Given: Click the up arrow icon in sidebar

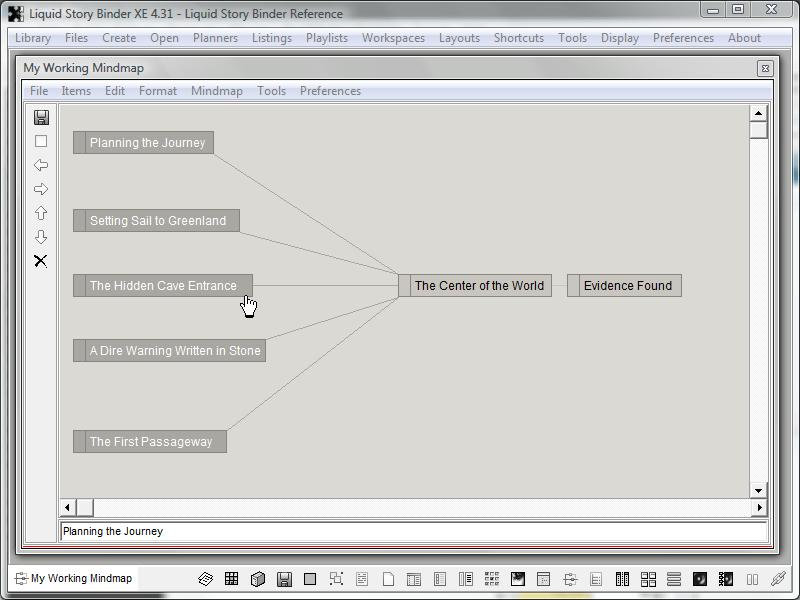Looking at the screenshot, I should tap(41, 213).
